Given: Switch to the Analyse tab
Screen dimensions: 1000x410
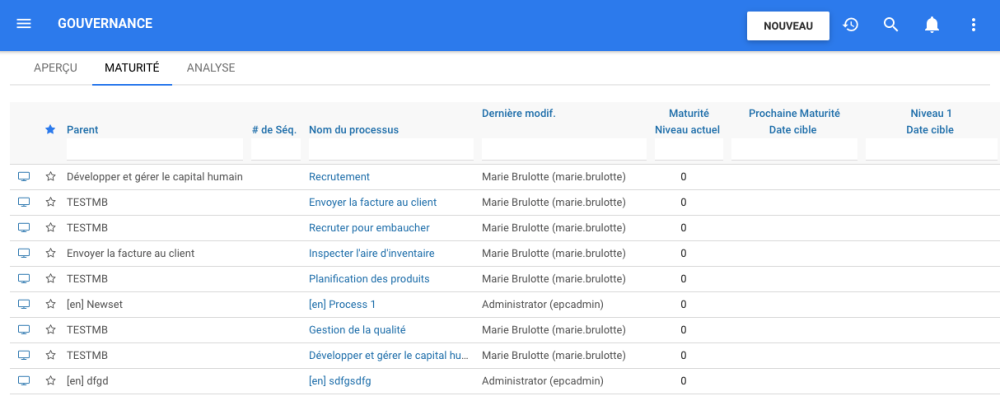Looking at the screenshot, I should tap(210, 68).
